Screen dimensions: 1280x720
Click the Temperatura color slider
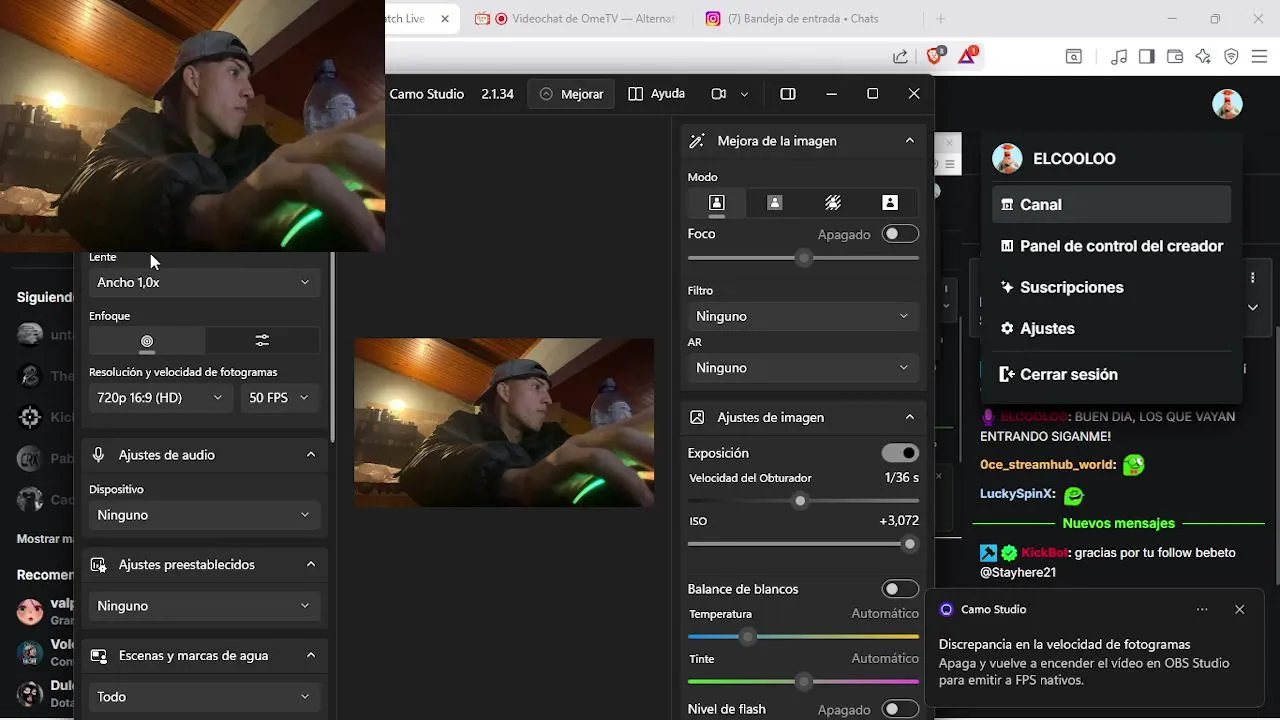tap(803, 636)
